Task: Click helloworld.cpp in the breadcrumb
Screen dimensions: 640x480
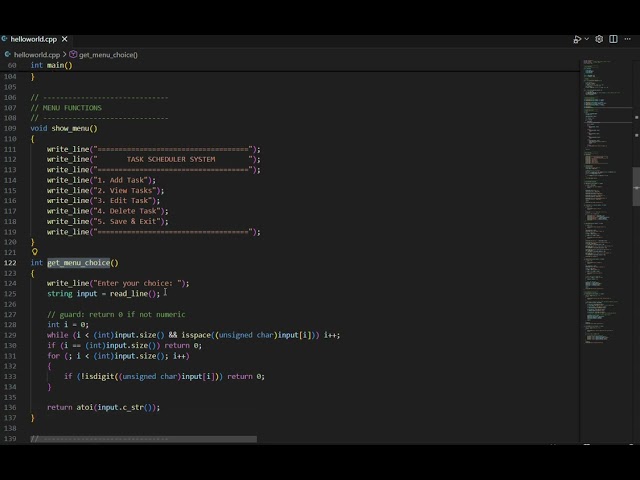Action: coord(37,55)
